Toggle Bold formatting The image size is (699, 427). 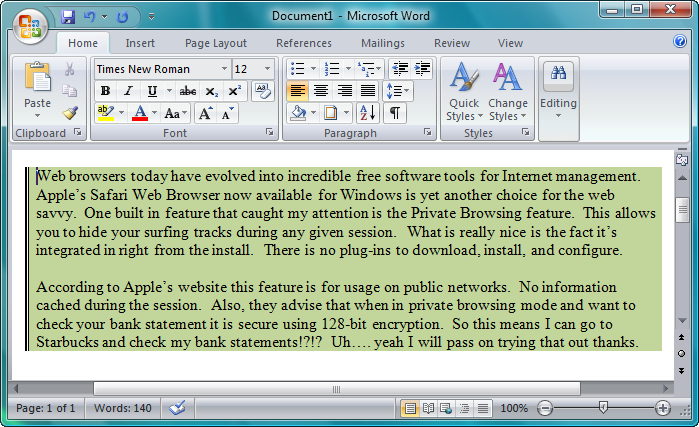(105, 91)
